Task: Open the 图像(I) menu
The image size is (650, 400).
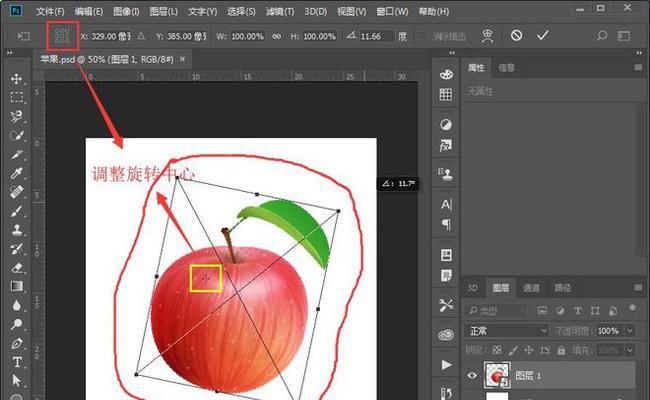Action: pos(126,12)
